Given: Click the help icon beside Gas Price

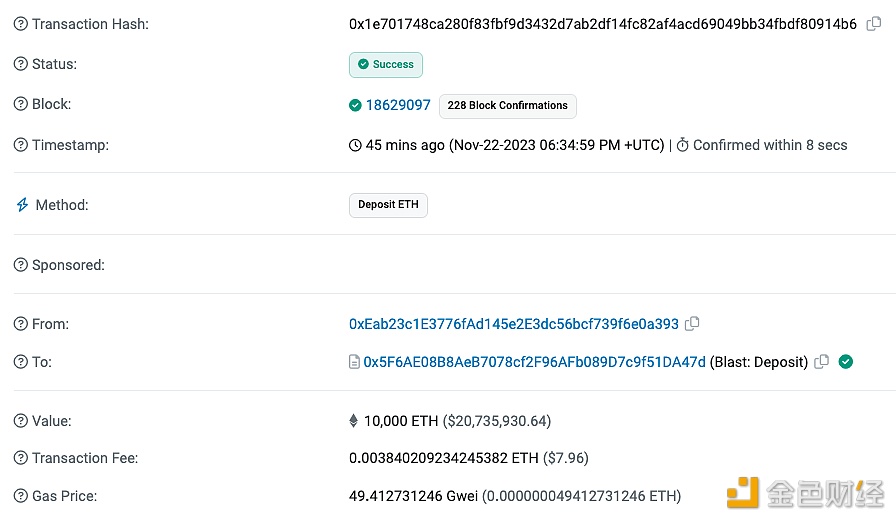Looking at the screenshot, I should (21, 496).
